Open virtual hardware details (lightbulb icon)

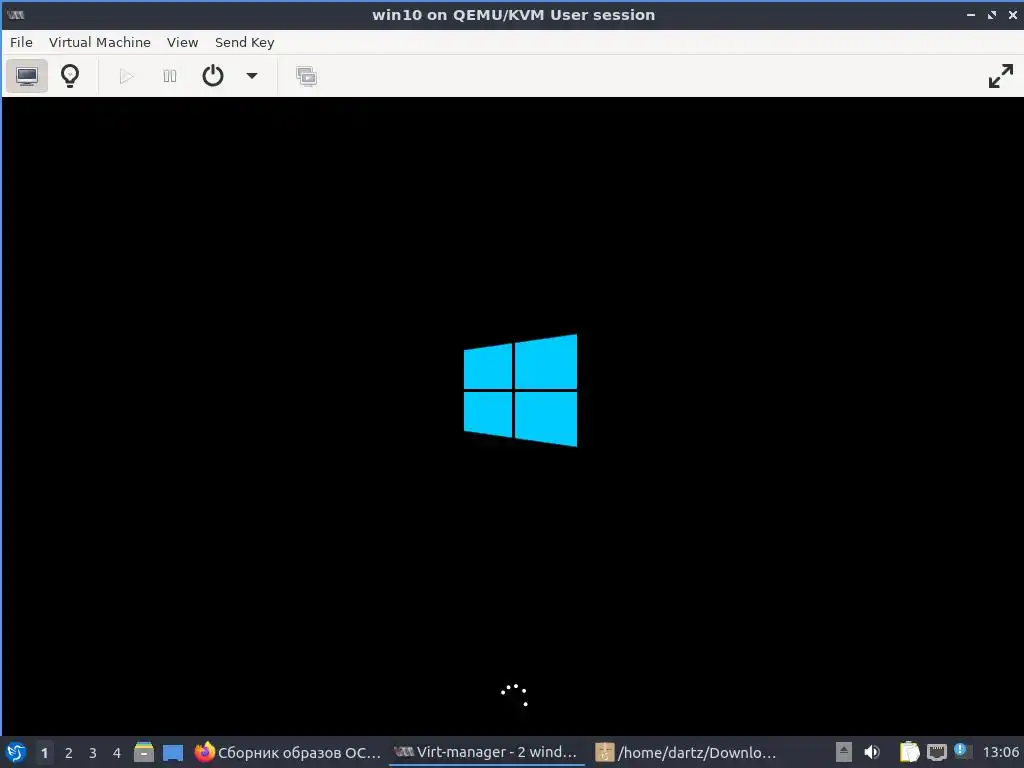(x=70, y=76)
